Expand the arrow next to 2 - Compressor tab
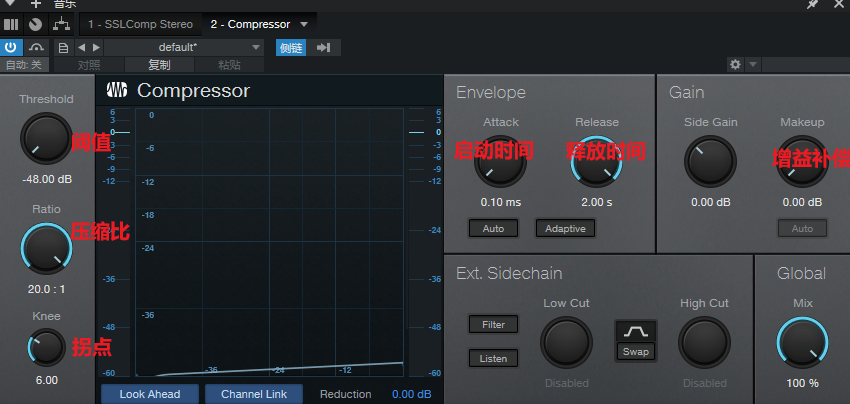Image resolution: width=850 pixels, height=404 pixels. pyautogui.click(x=304, y=24)
